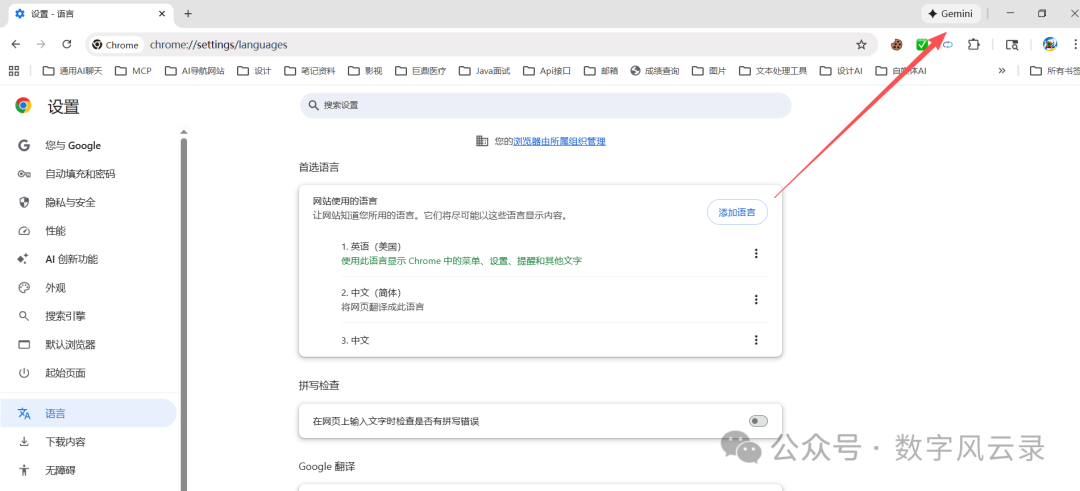Image resolution: width=1080 pixels, height=491 pixels.
Task: Open the MCP bookmark folder
Action: [134, 70]
